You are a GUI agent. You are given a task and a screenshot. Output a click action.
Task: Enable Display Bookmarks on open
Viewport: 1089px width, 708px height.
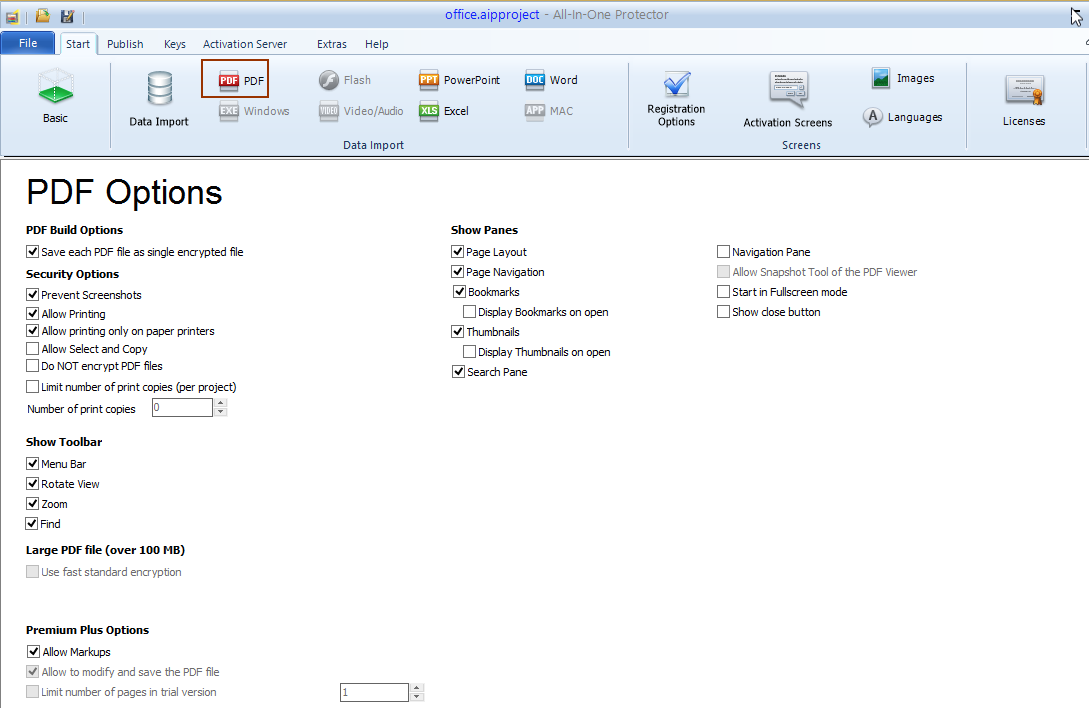(469, 312)
